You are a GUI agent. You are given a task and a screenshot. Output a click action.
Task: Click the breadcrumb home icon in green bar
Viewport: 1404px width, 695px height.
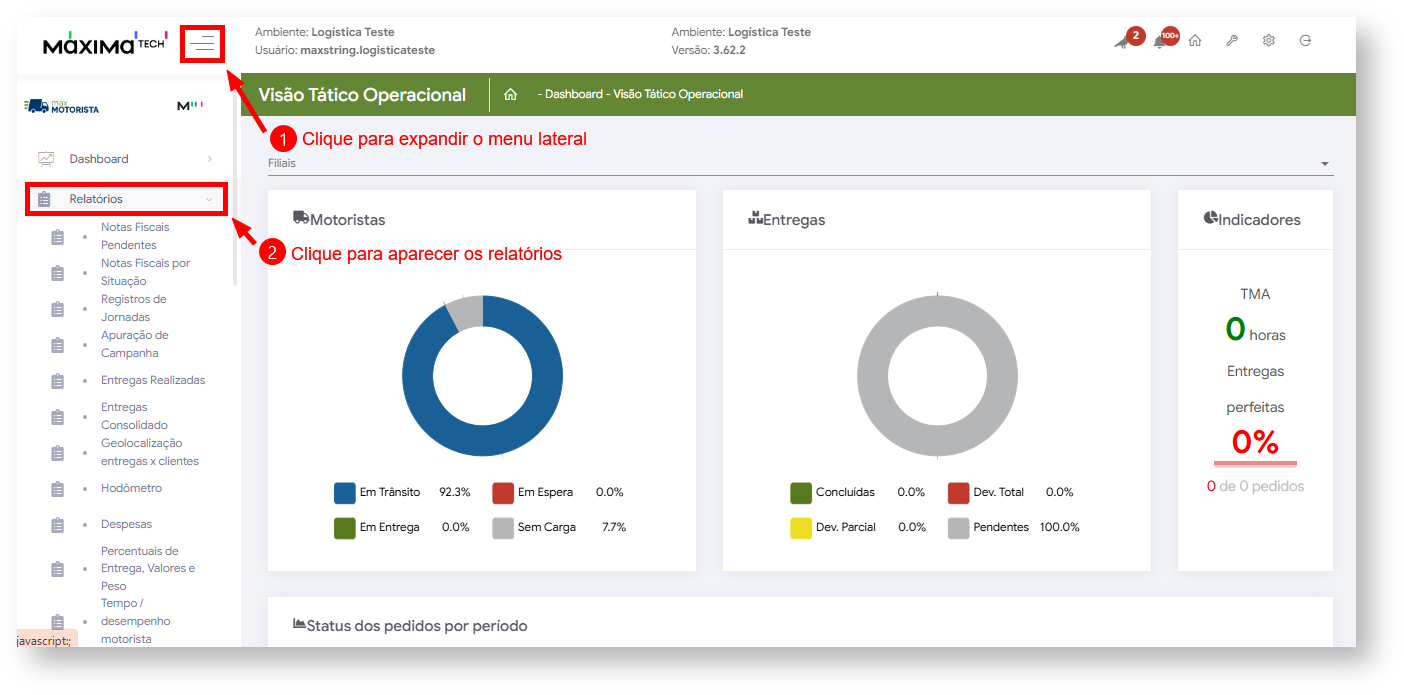coord(510,95)
